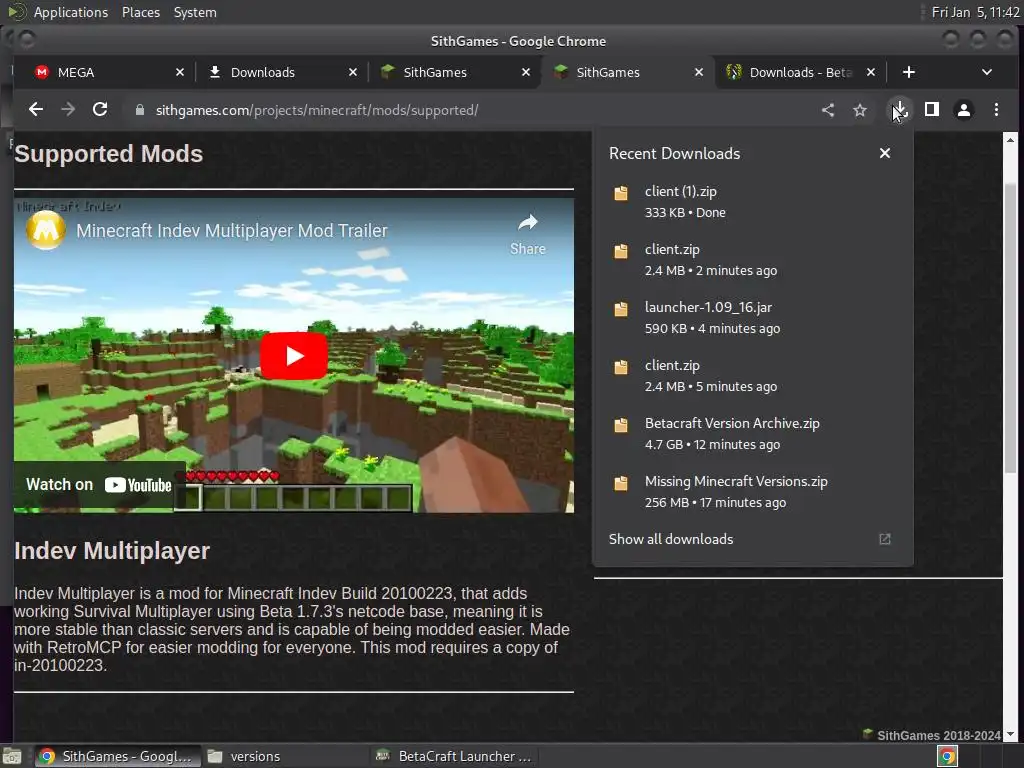Click file icon for launcher-1.09_16.jar
The width and height of the screenshot is (1024, 768).
click(x=620, y=309)
